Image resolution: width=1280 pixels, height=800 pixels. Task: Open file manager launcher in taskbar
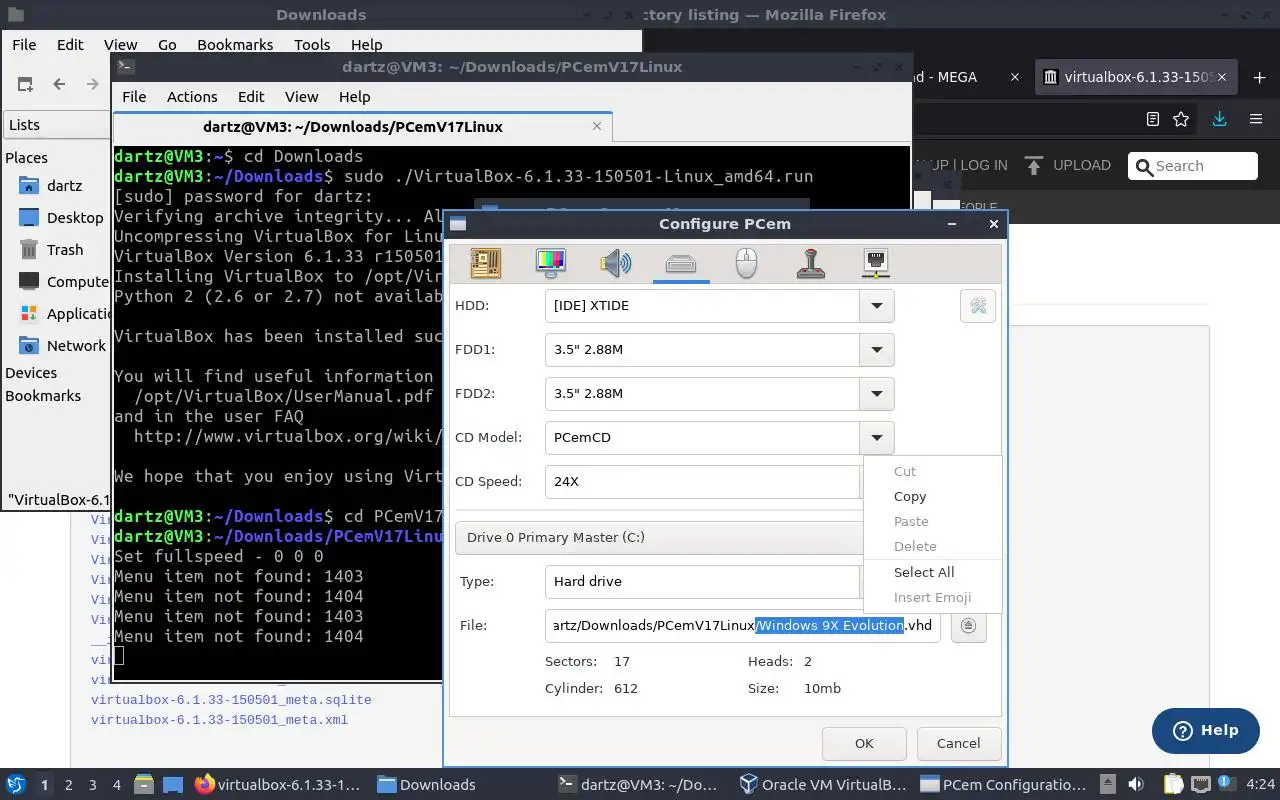(144, 785)
